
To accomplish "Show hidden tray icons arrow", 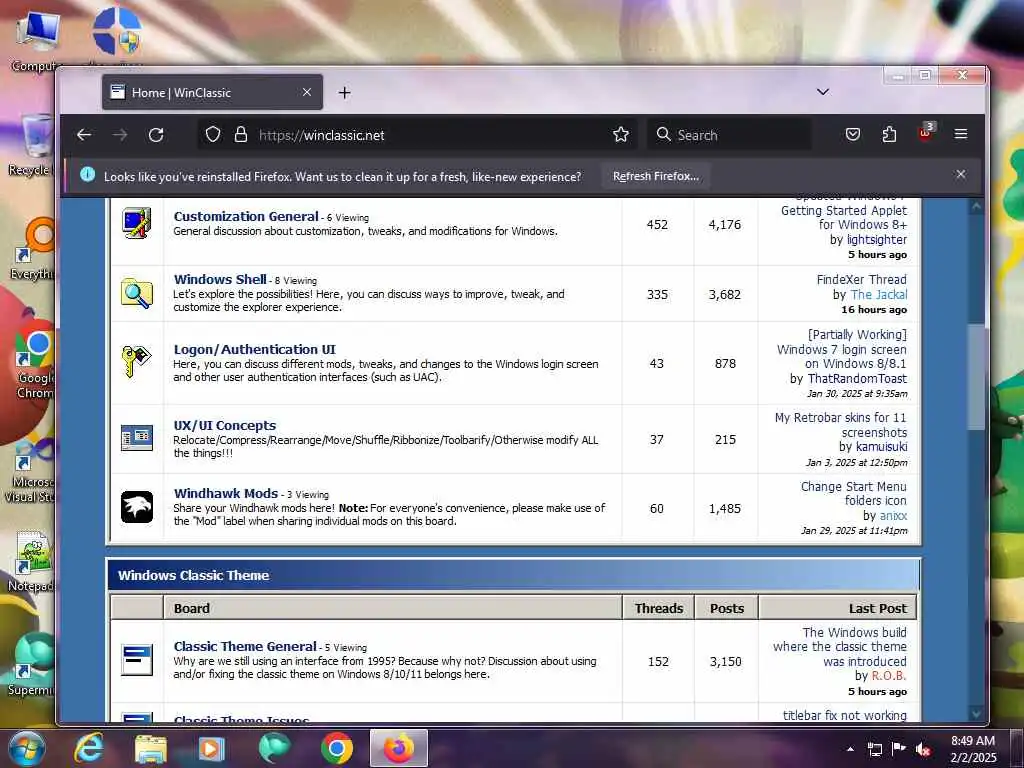I will [850, 750].
